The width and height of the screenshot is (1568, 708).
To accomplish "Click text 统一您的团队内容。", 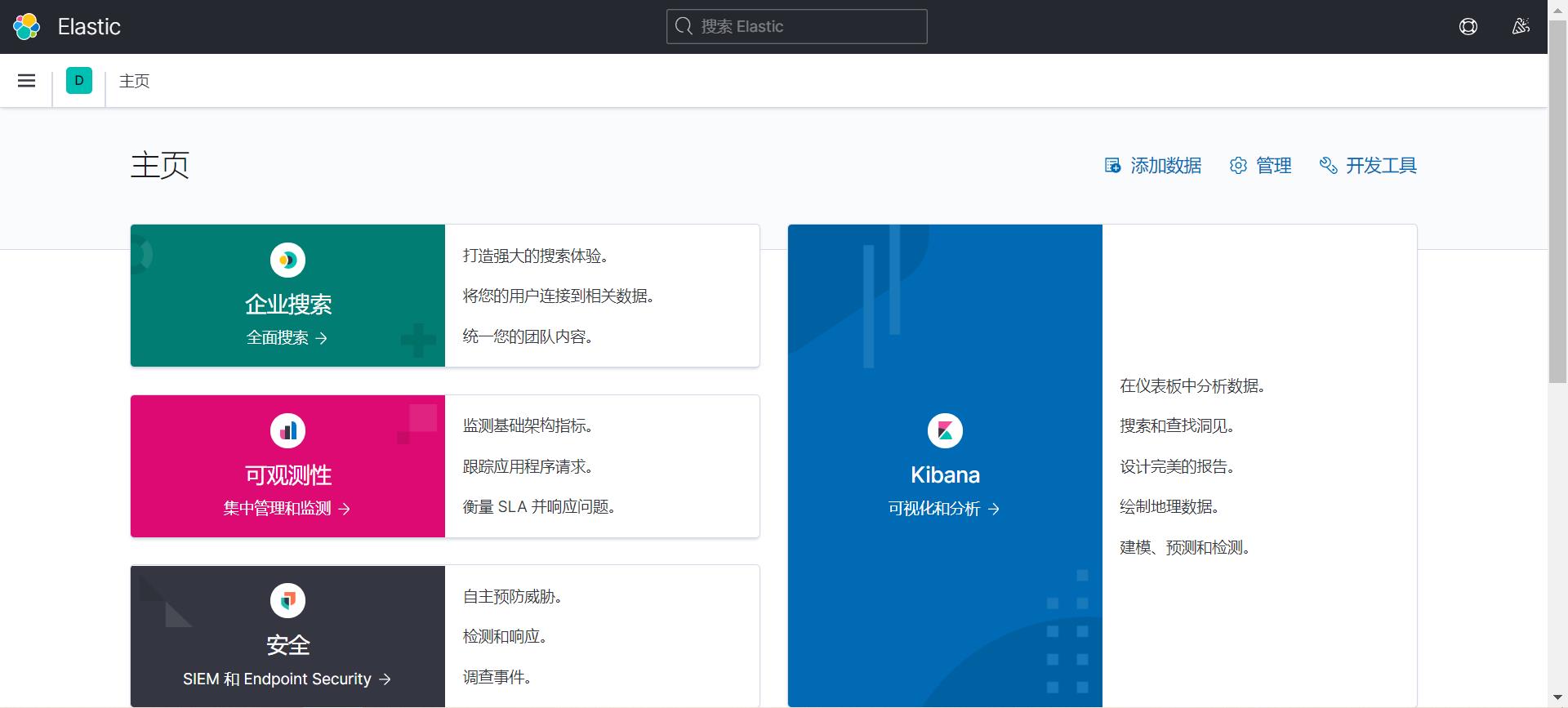I will click(528, 337).
